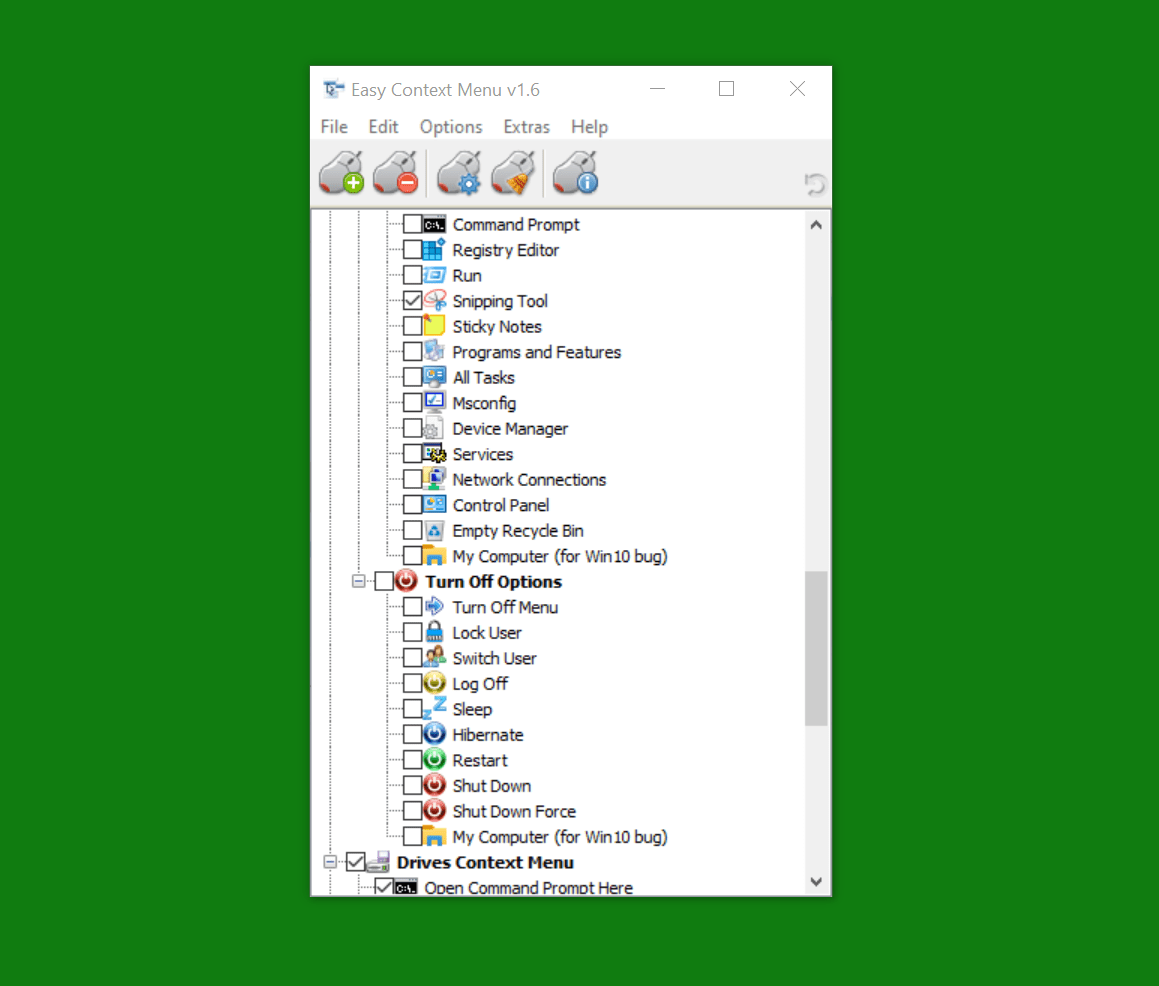Click the Command Prompt icon
The image size is (1159, 986).
point(435,225)
